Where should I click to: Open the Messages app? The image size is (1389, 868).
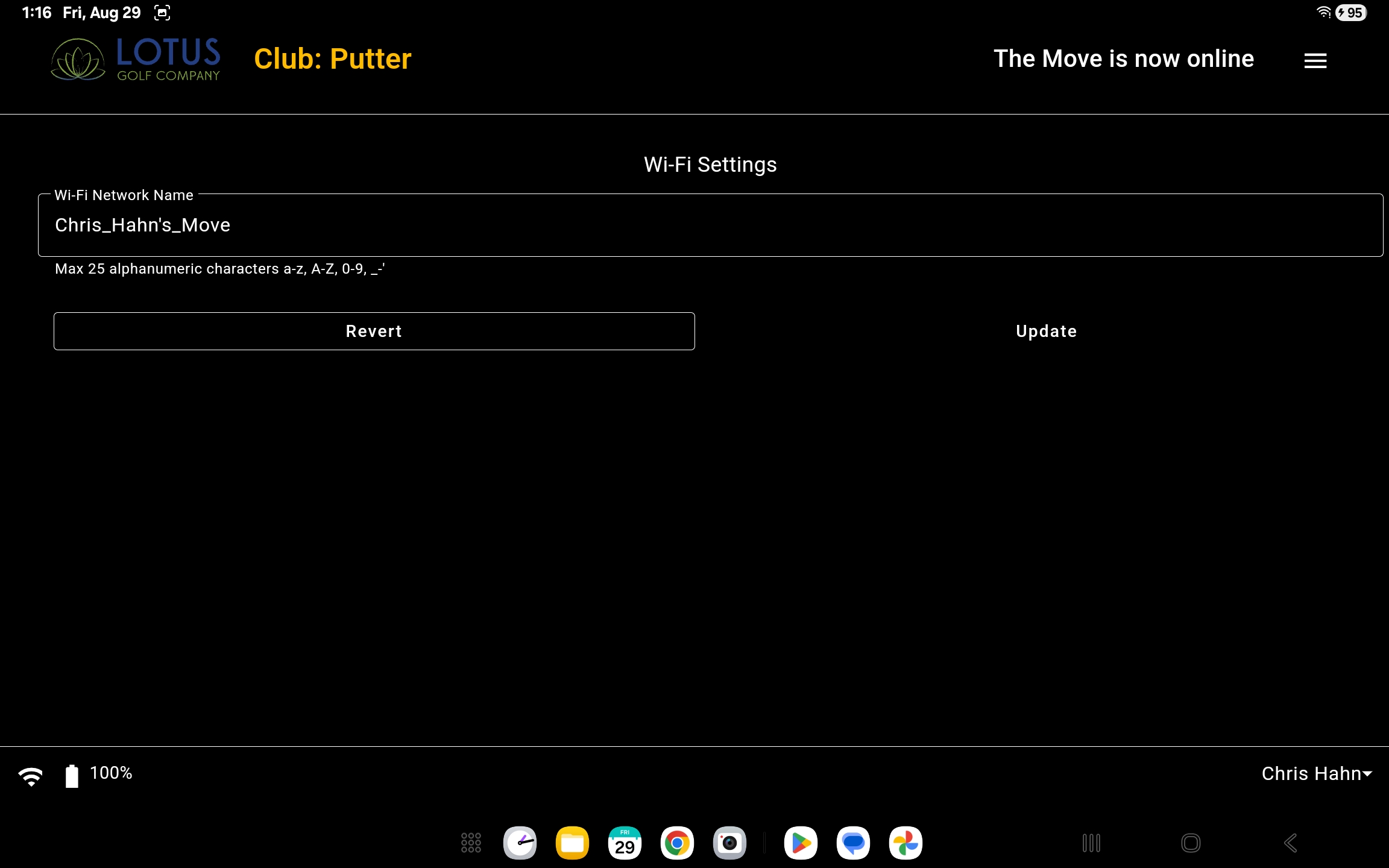(853, 843)
